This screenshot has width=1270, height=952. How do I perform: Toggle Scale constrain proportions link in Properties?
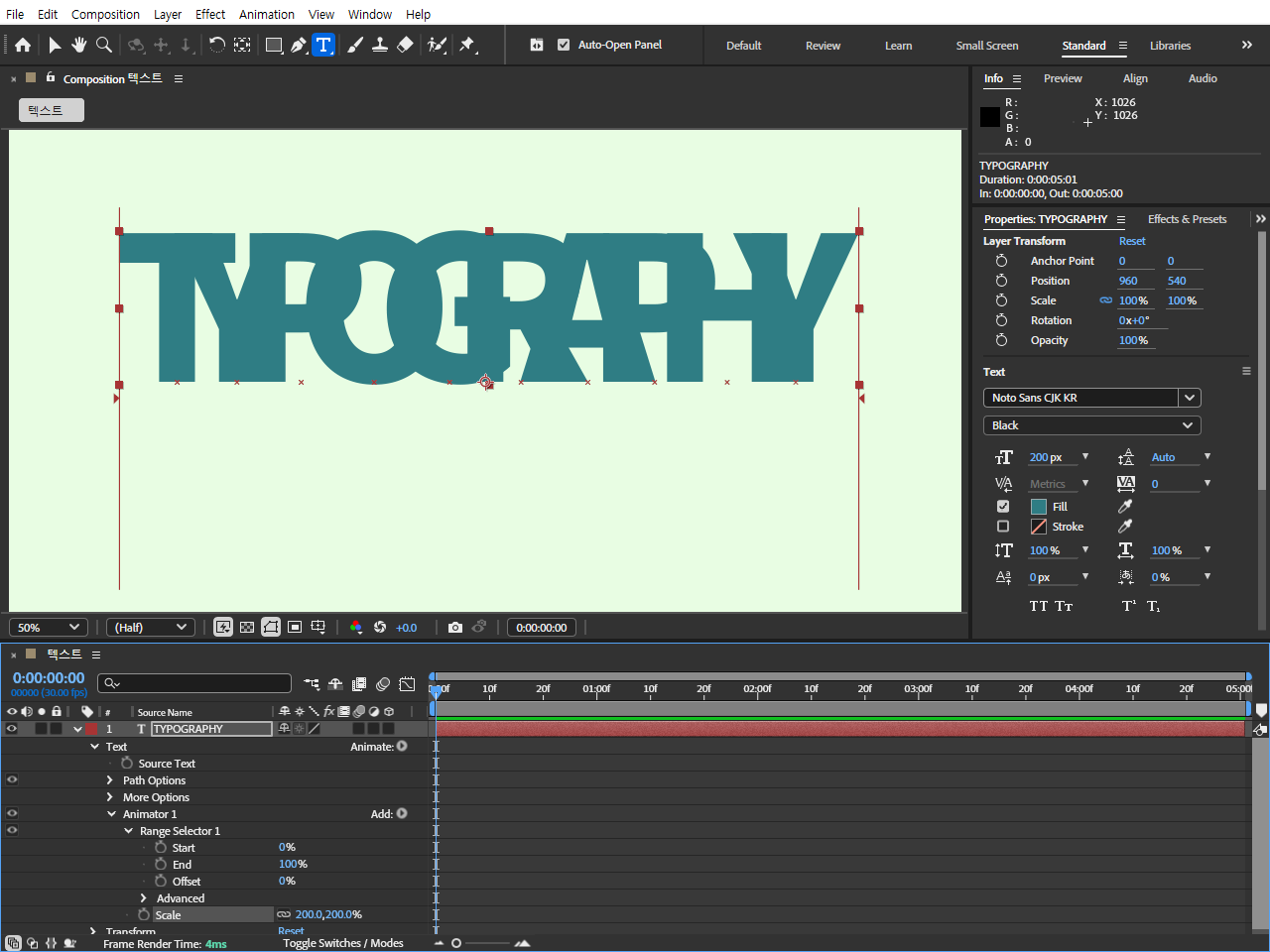pos(1105,300)
